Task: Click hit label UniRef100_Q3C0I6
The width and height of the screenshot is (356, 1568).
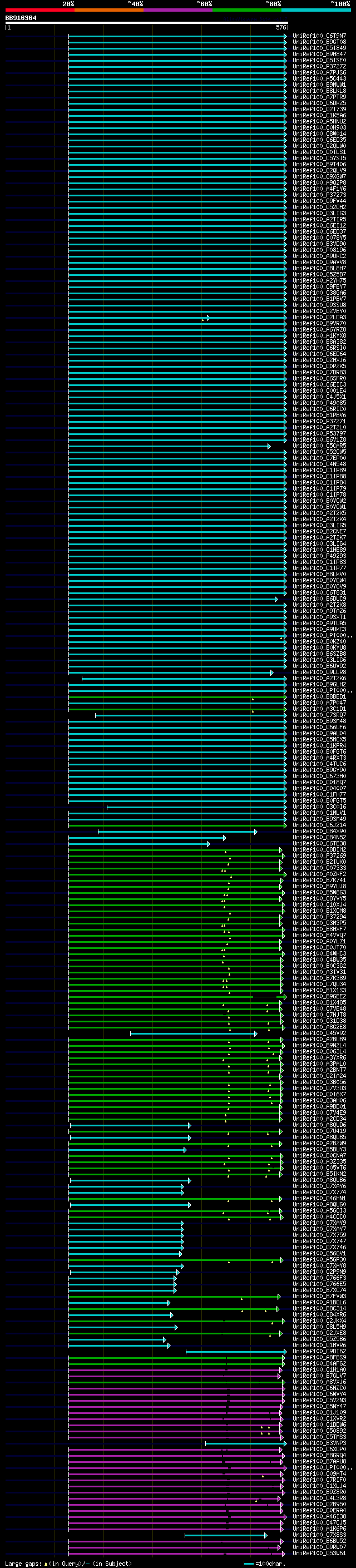Action: [x=319, y=807]
